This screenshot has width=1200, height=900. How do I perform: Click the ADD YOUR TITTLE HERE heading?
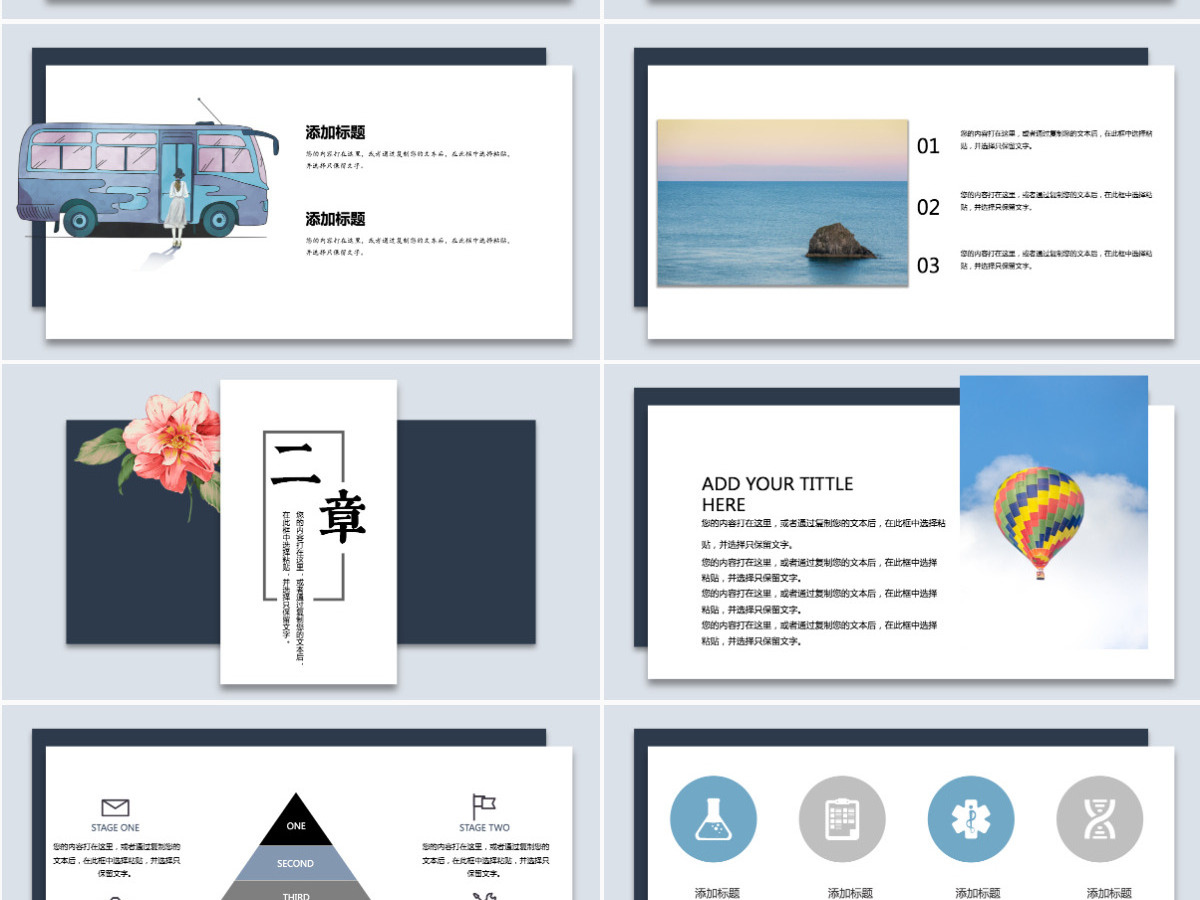click(777, 494)
